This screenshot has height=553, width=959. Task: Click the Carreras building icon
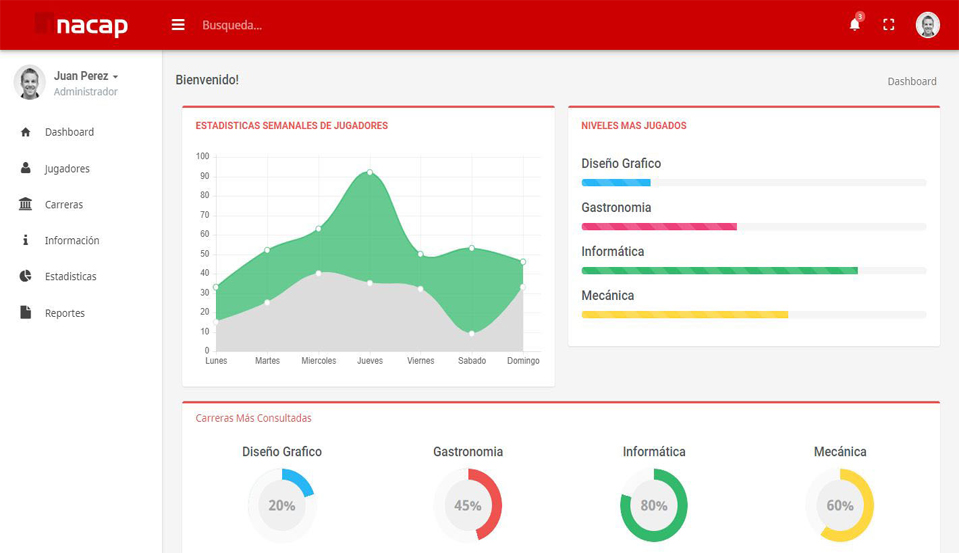click(26, 205)
